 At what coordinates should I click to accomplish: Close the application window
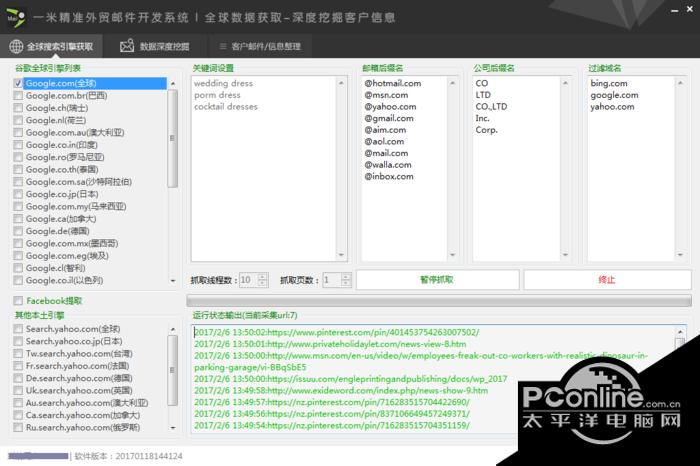(x=690, y=9)
